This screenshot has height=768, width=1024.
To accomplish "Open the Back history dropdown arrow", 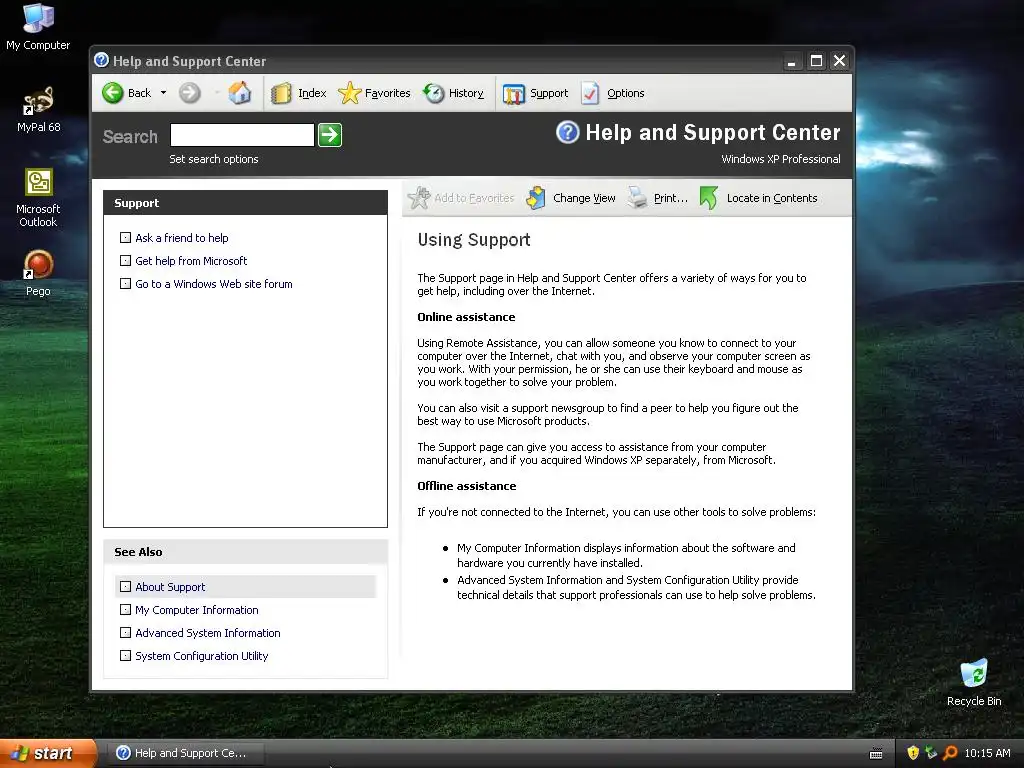I will click(163, 93).
